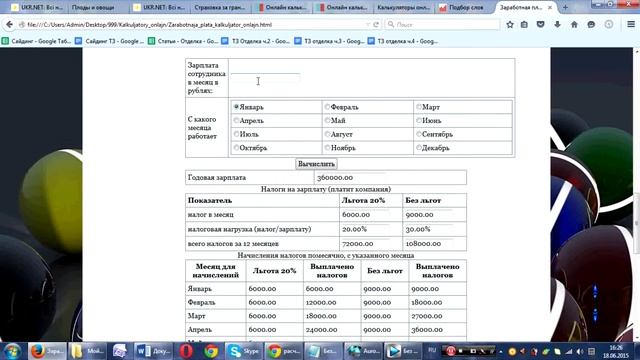Select the Июнь radio button

[x=419, y=120]
